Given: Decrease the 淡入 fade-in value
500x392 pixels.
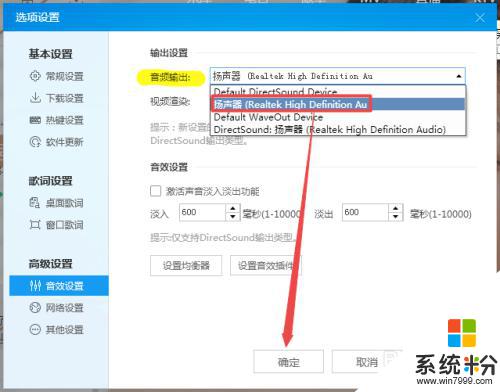Looking at the screenshot, I should pos(233,217).
